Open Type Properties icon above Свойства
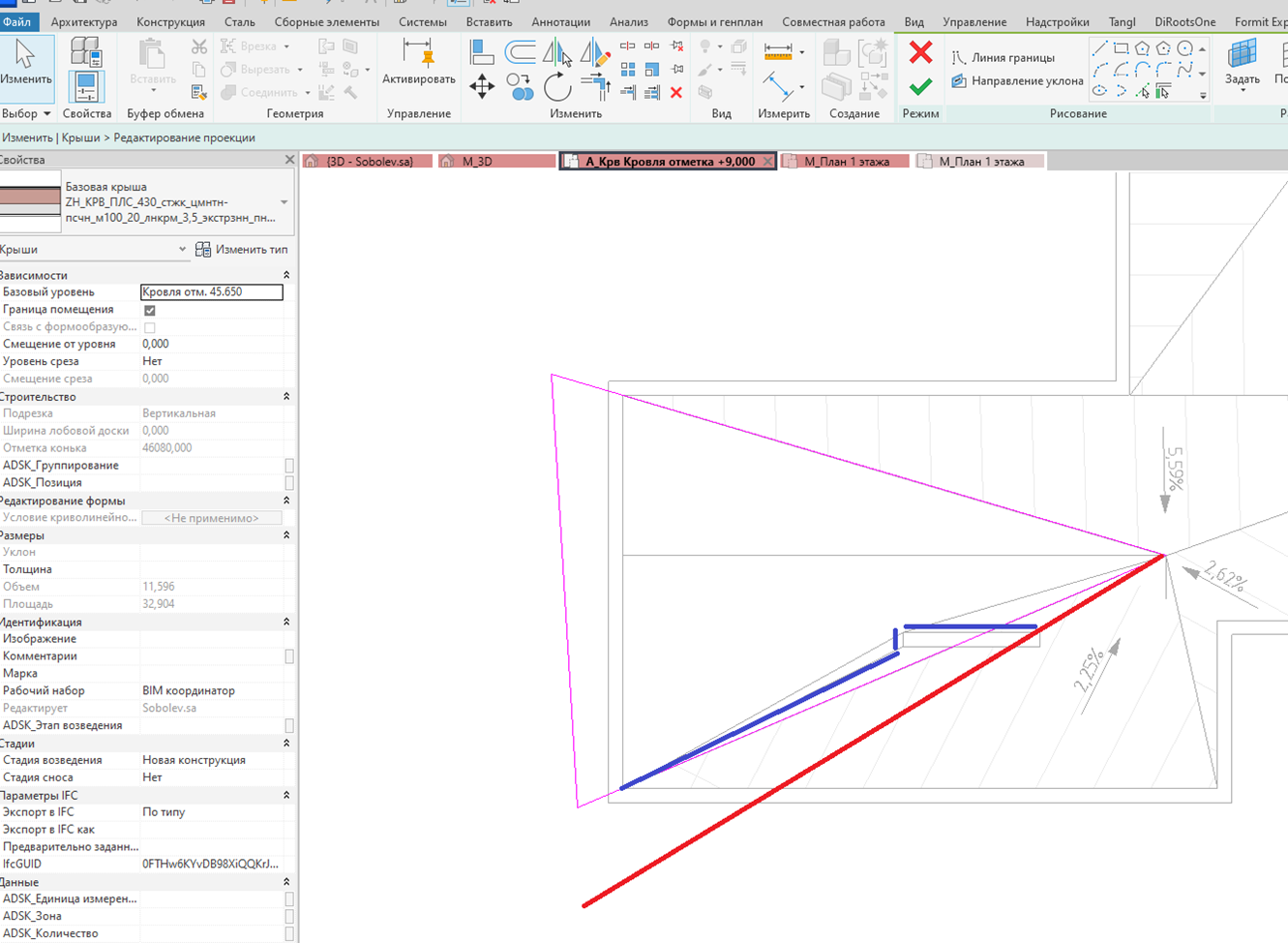 coord(86,52)
